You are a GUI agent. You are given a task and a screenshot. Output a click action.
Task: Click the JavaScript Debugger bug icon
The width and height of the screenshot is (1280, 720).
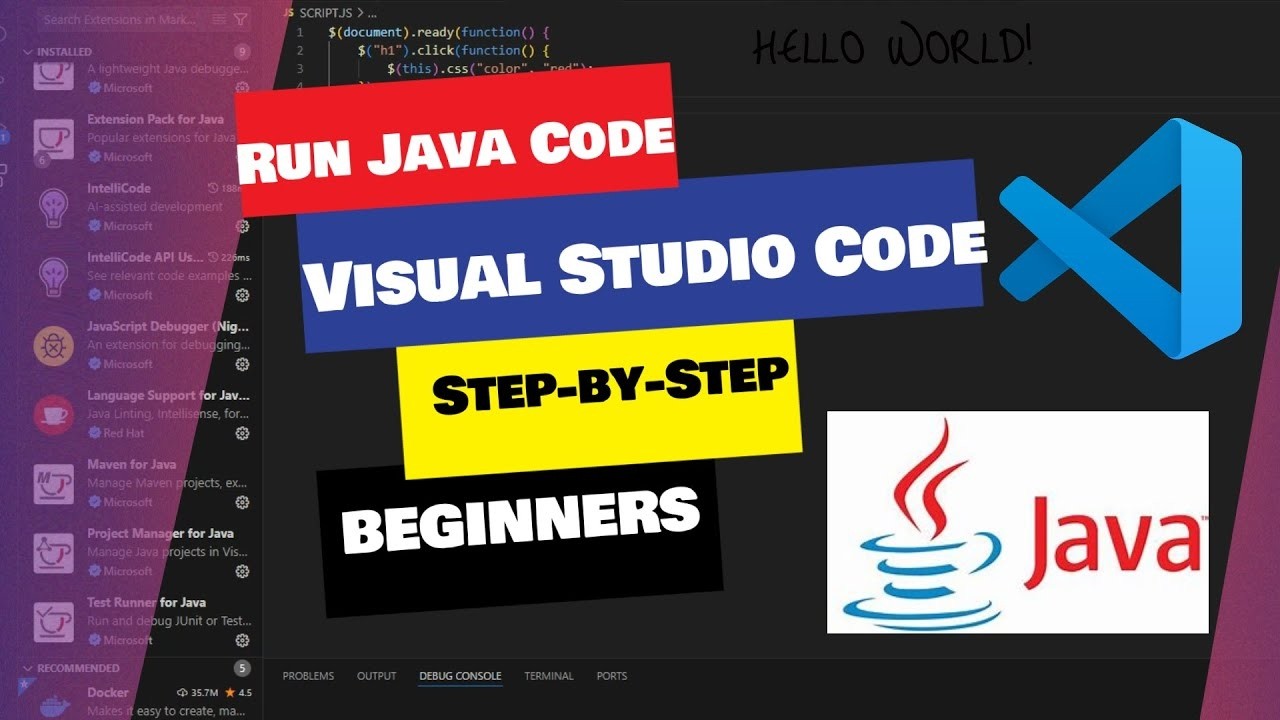53,346
